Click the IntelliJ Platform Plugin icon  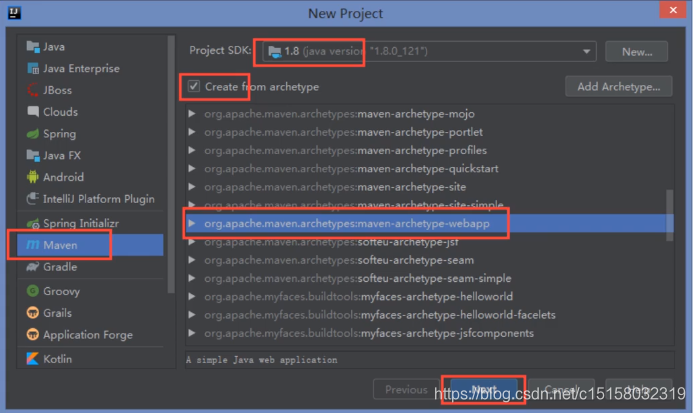coord(33,199)
